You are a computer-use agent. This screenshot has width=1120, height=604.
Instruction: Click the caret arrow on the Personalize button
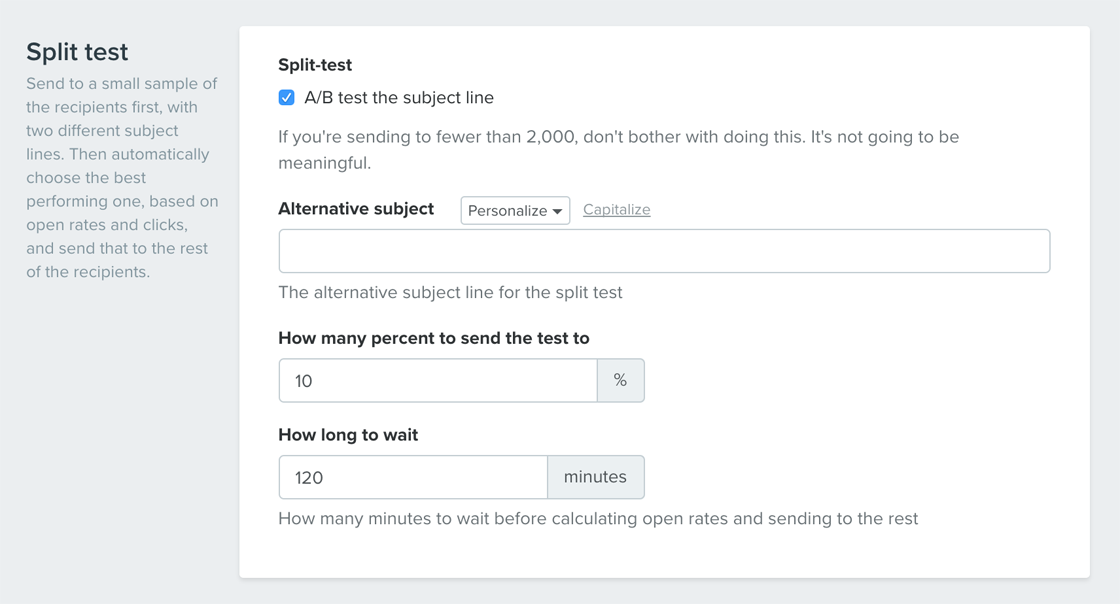point(557,211)
